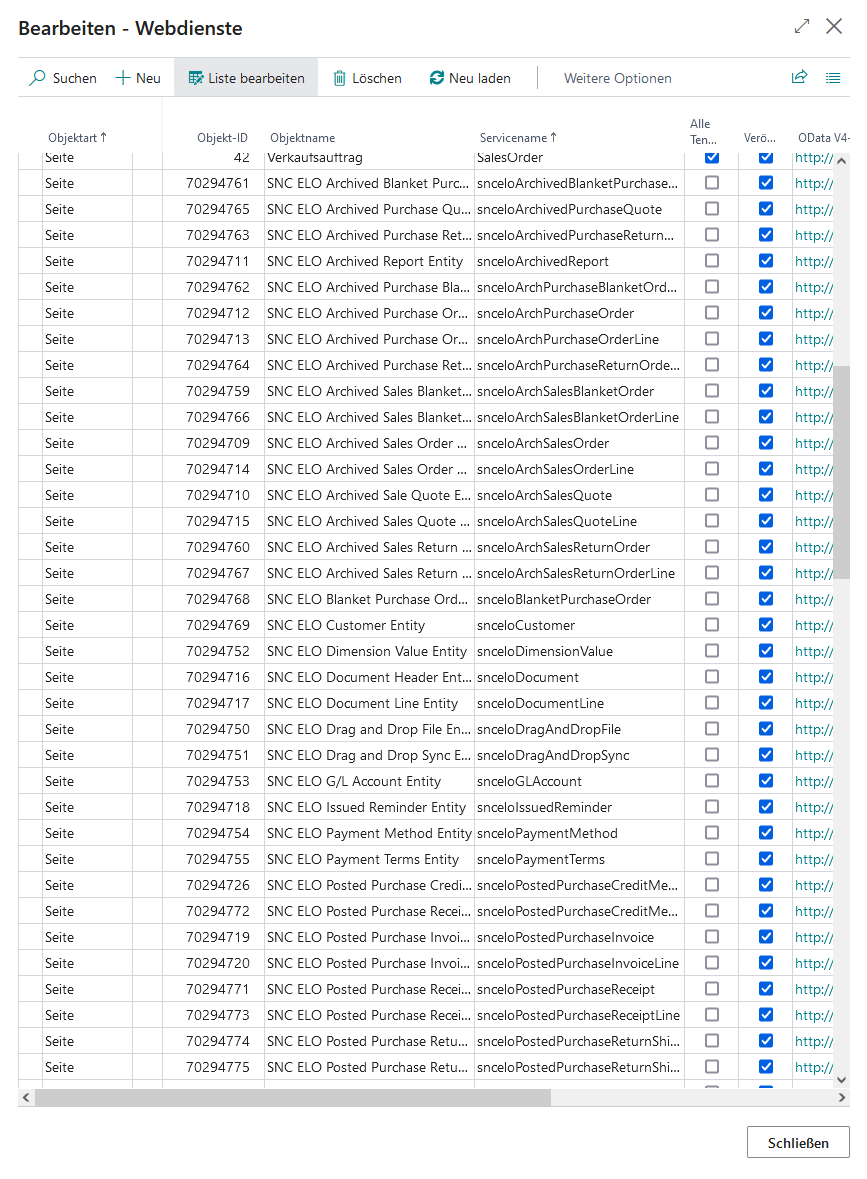The height and width of the screenshot is (1179, 867).
Task: Uncheck Veröffentlicht for sncelоGLAccount row
Action: 766,781
